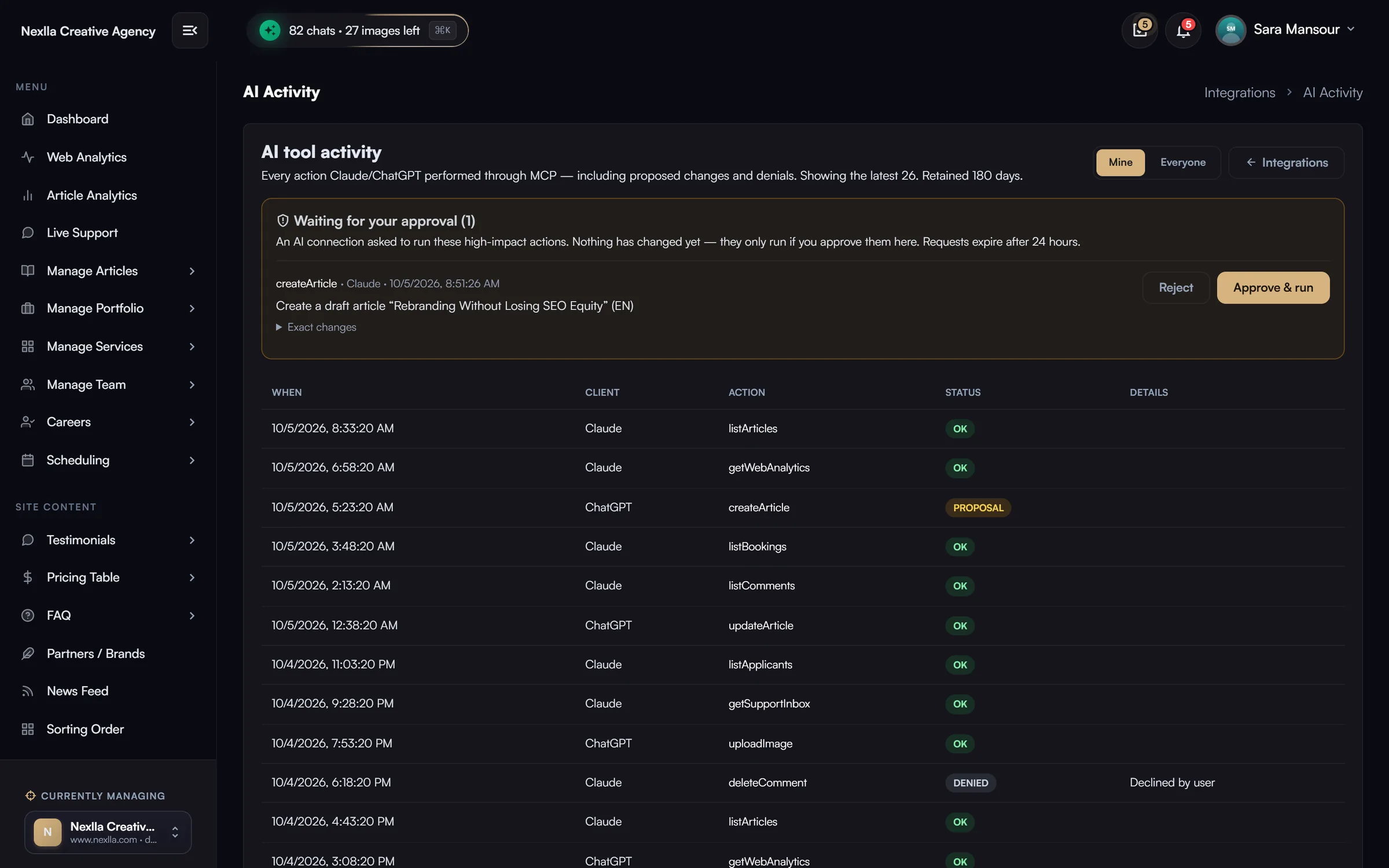The image size is (1389, 868).
Task: Click the Scheduling calendar icon
Action: tap(28, 461)
